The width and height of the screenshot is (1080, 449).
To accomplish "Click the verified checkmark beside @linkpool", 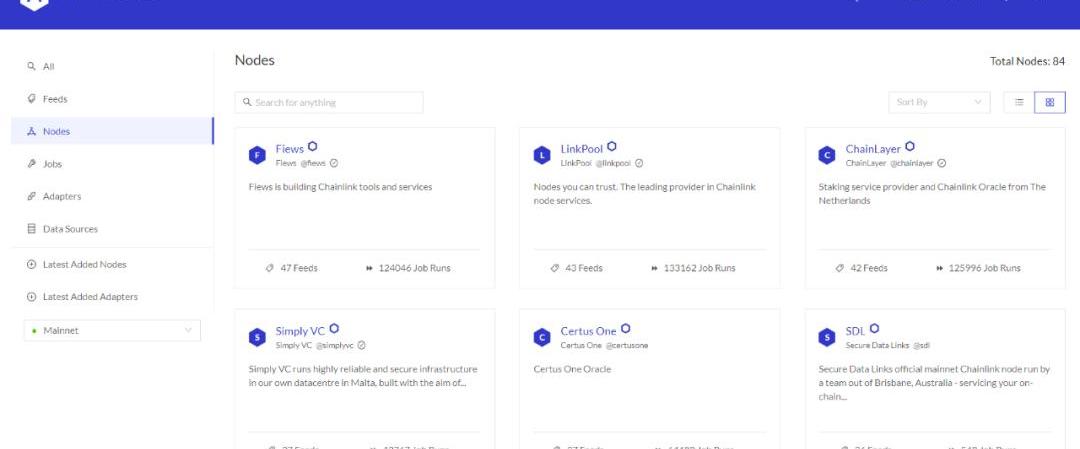I will coord(639,163).
